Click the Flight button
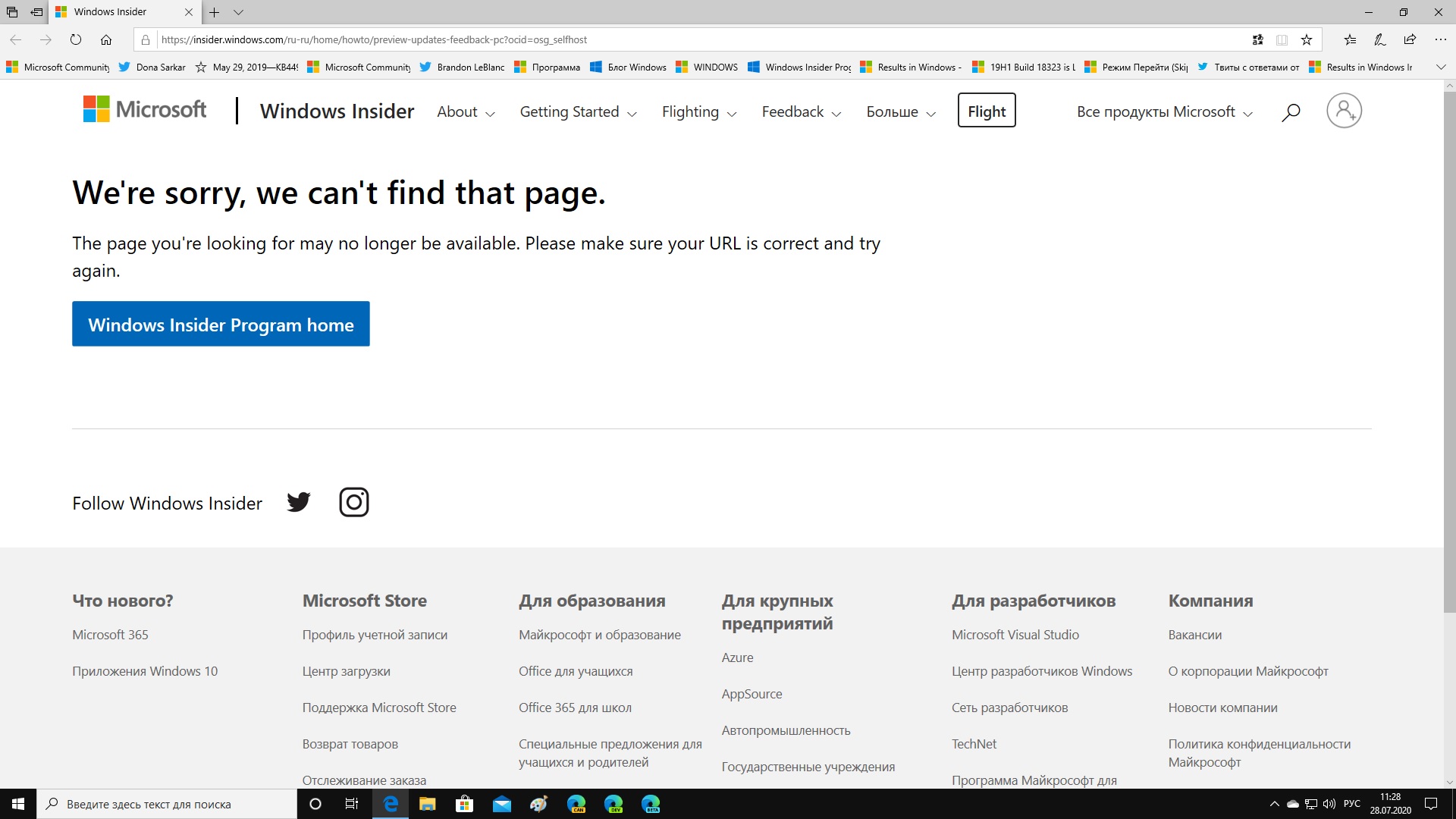This screenshot has width=1456, height=819. point(987,111)
